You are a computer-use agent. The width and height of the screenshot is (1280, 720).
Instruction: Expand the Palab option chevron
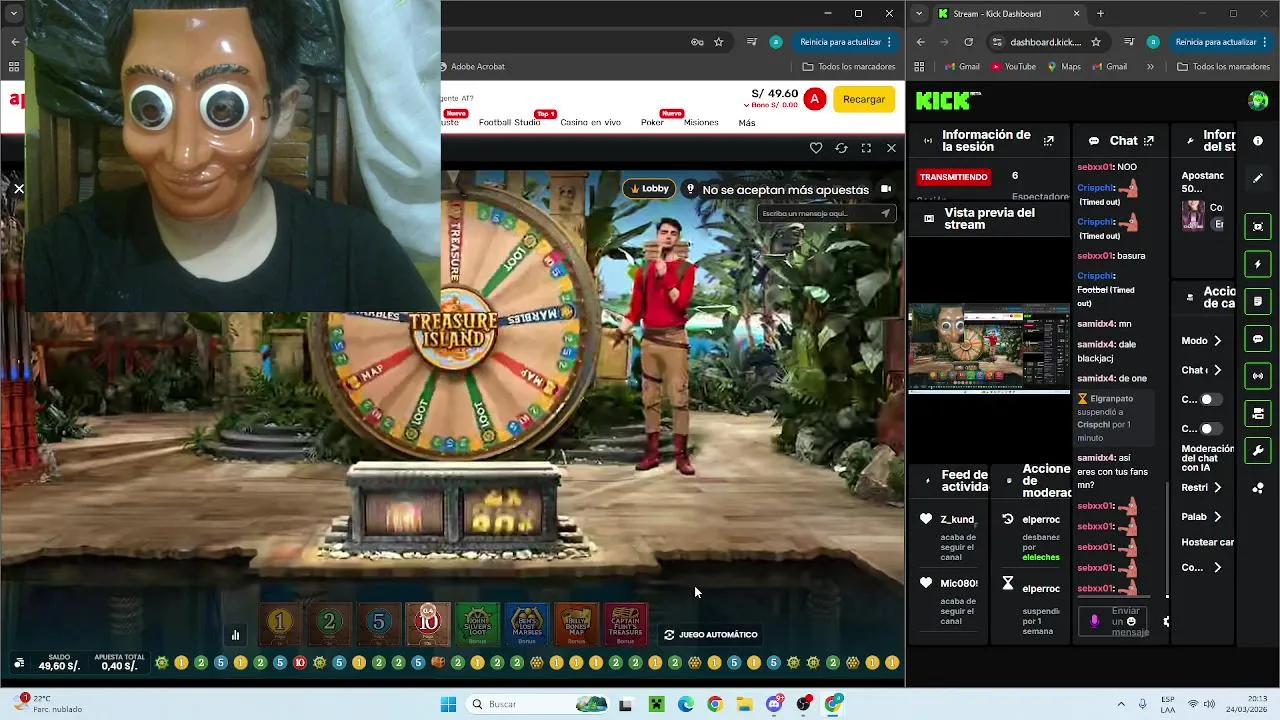click(x=1217, y=517)
